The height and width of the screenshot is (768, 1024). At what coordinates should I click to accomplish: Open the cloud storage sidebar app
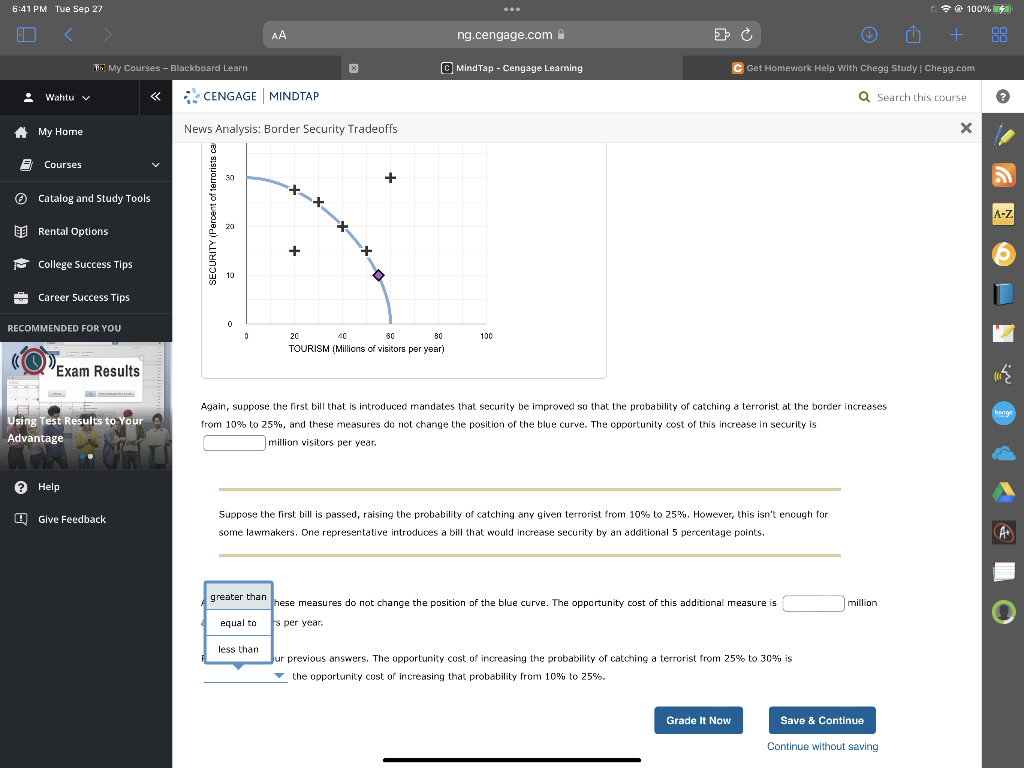point(1003,453)
